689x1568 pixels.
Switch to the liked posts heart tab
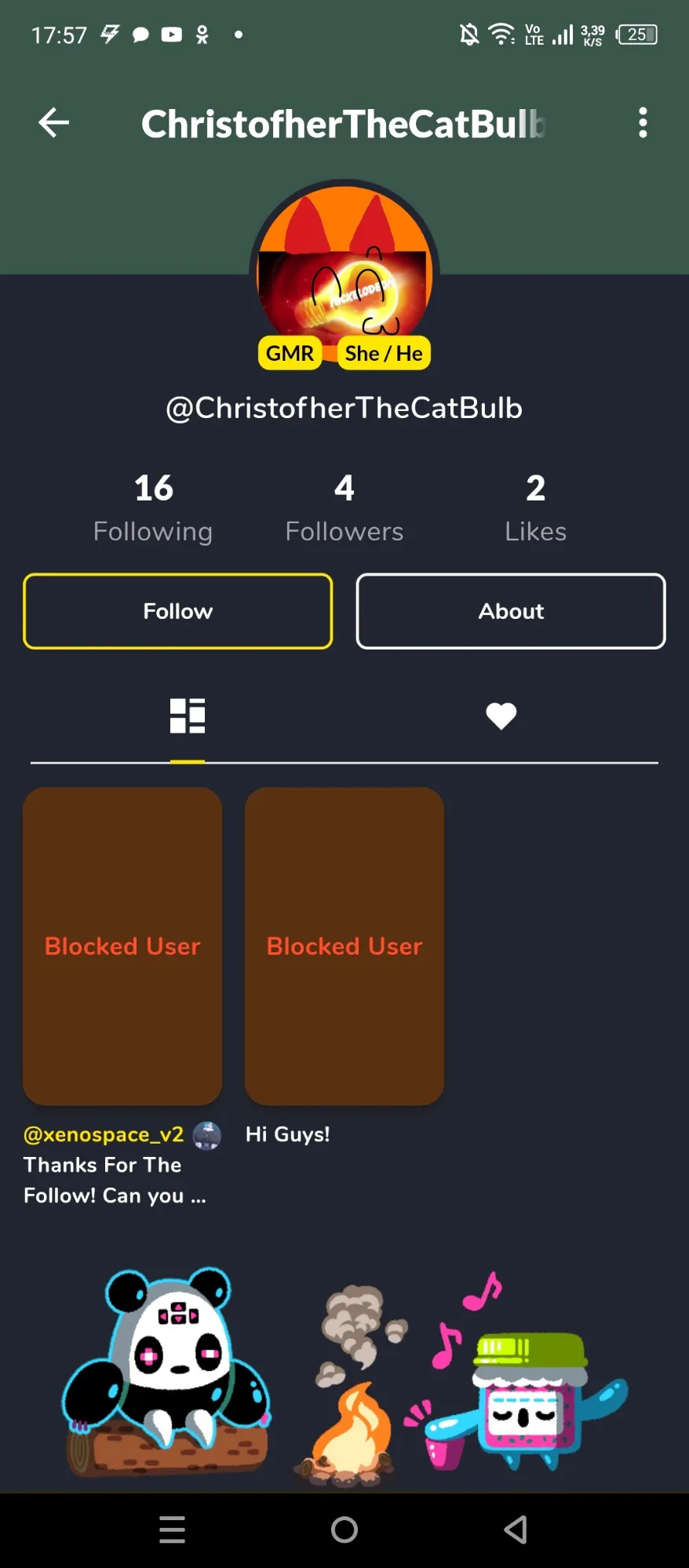pyautogui.click(x=501, y=715)
